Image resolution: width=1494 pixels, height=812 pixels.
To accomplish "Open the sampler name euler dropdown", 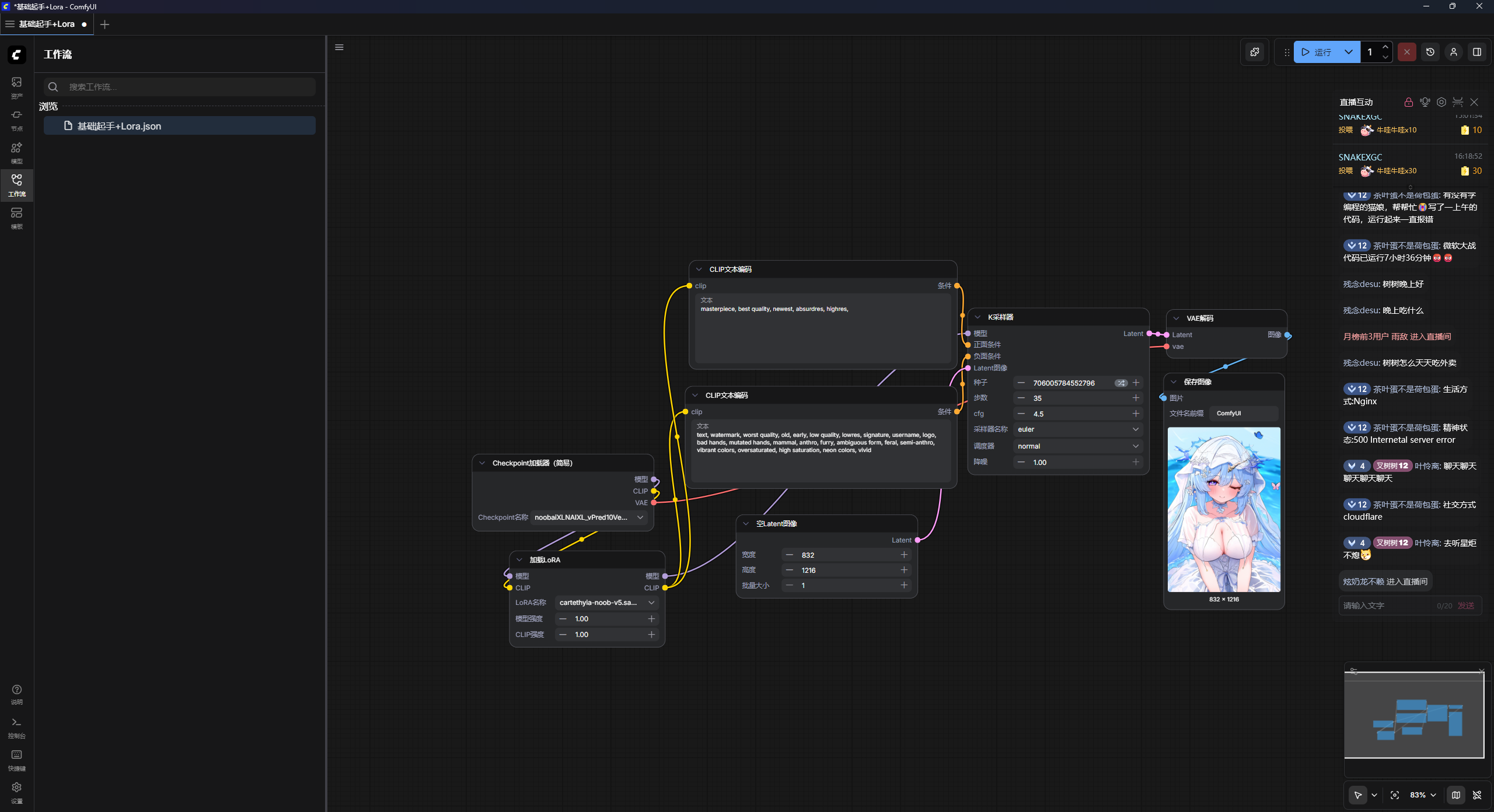I will coord(1077,429).
